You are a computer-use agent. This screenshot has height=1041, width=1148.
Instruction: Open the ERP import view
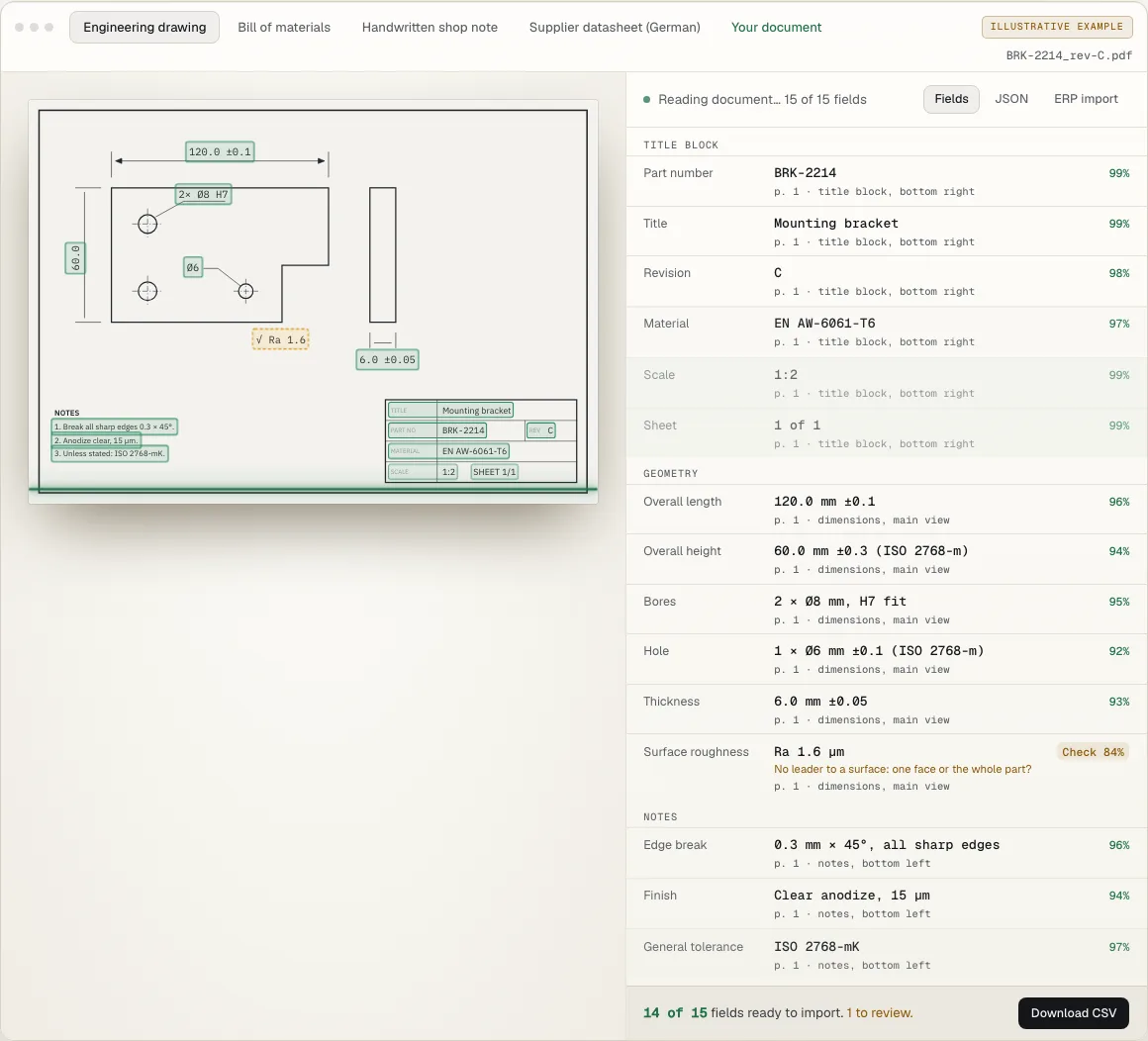[x=1086, y=99]
